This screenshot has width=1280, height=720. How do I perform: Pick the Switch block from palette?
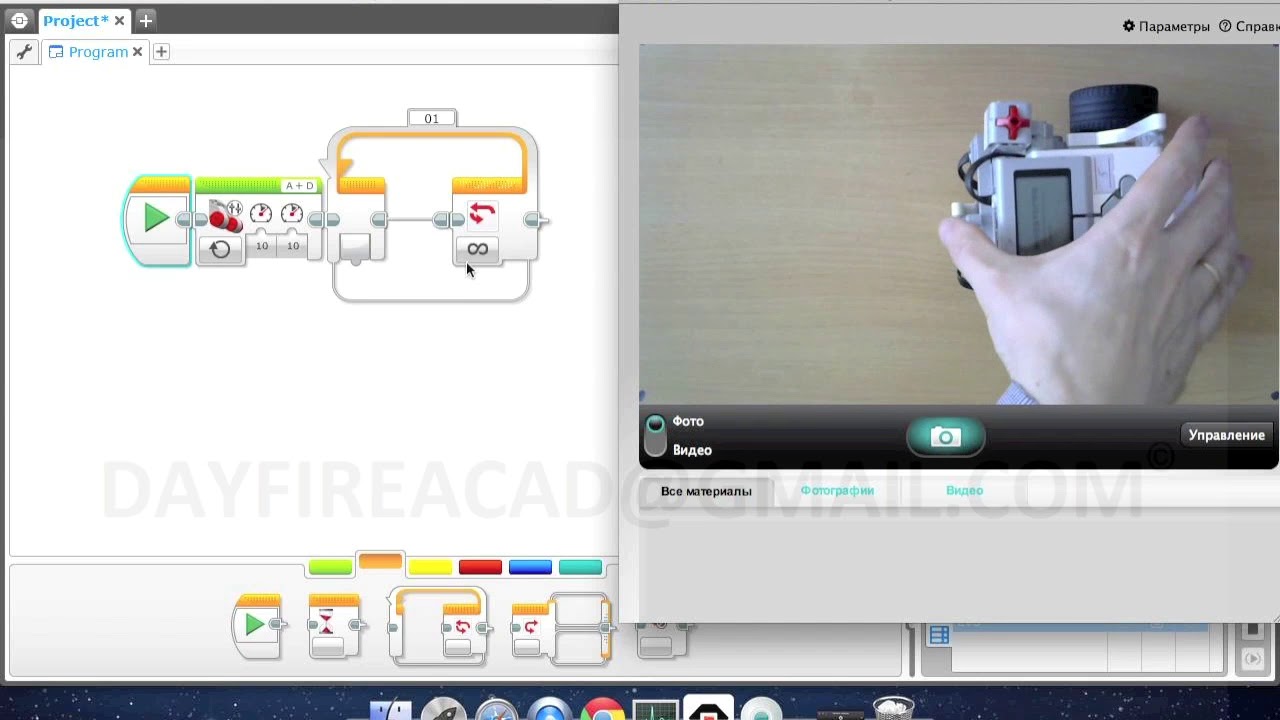coord(560,628)
